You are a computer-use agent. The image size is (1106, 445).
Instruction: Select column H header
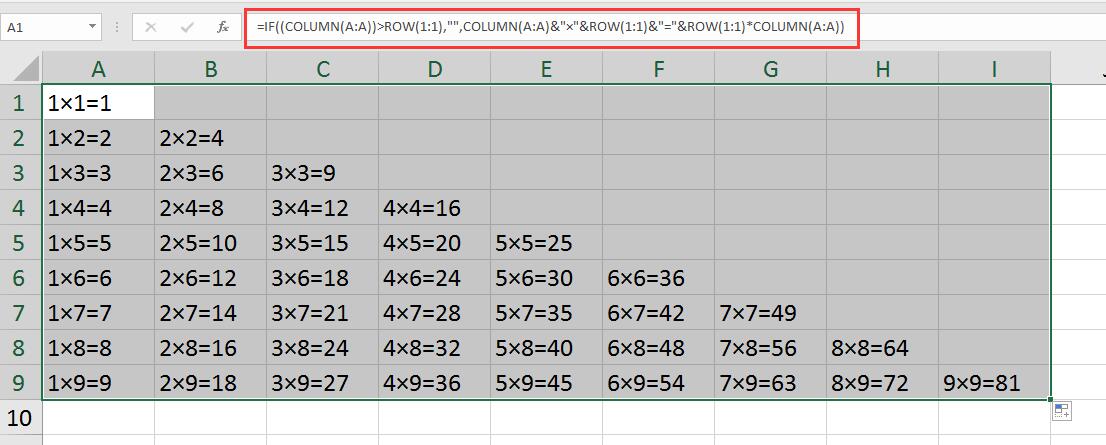[x=883, y=68]
